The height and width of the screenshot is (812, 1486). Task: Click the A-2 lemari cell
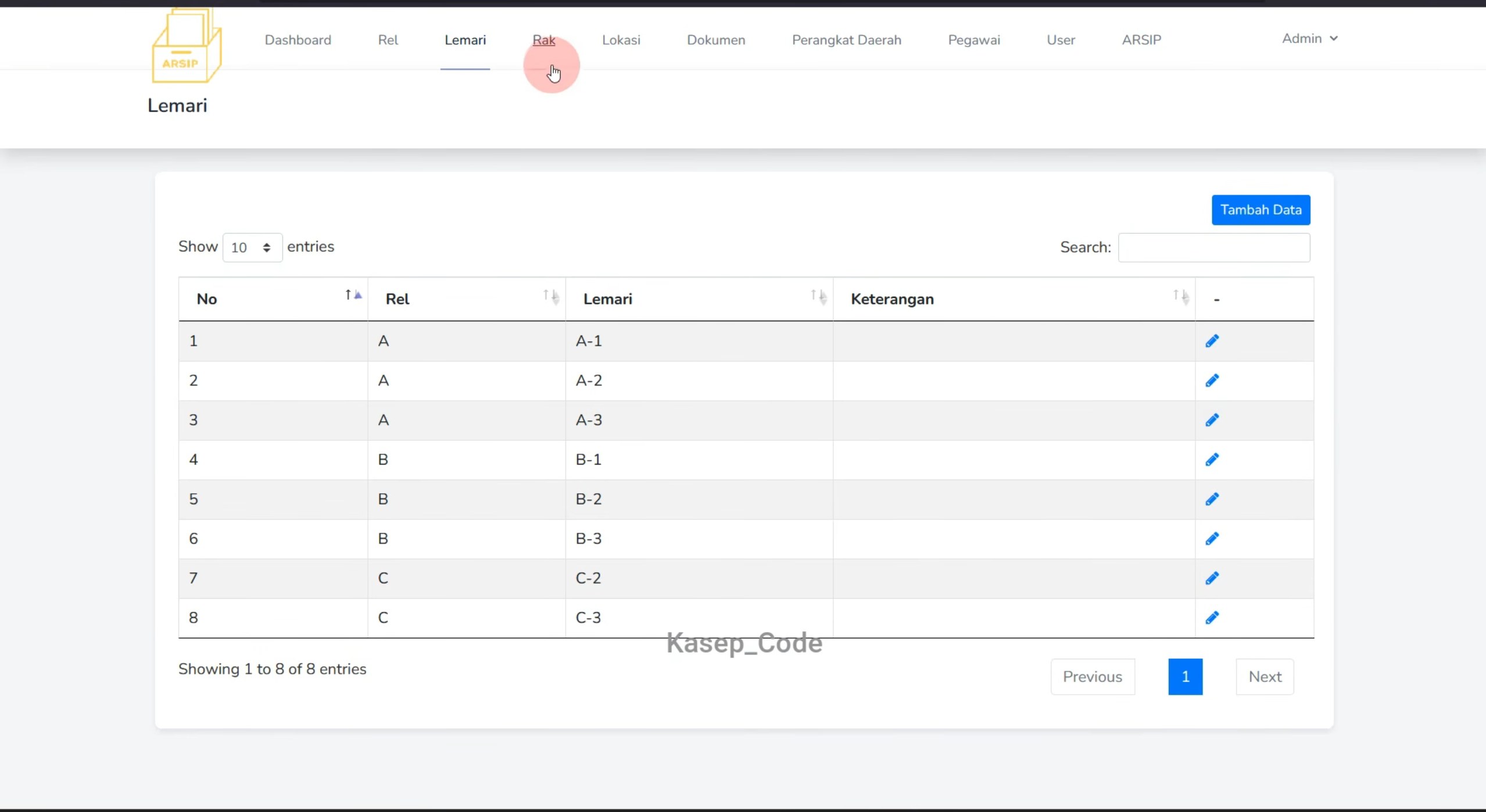coord(699,380)
